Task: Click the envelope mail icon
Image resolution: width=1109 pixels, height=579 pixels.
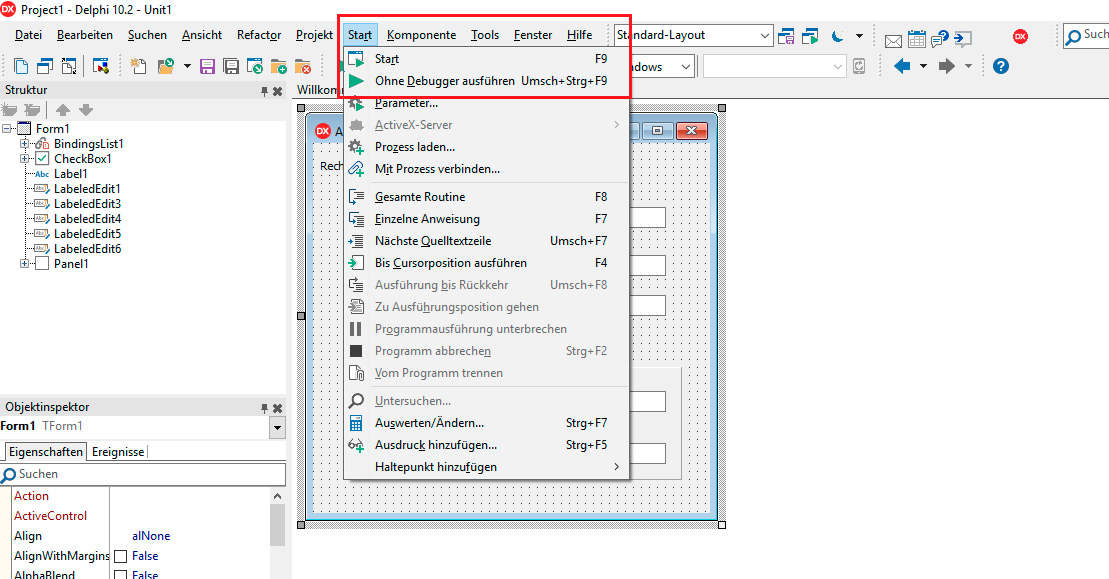Action: tap(893, 40)
